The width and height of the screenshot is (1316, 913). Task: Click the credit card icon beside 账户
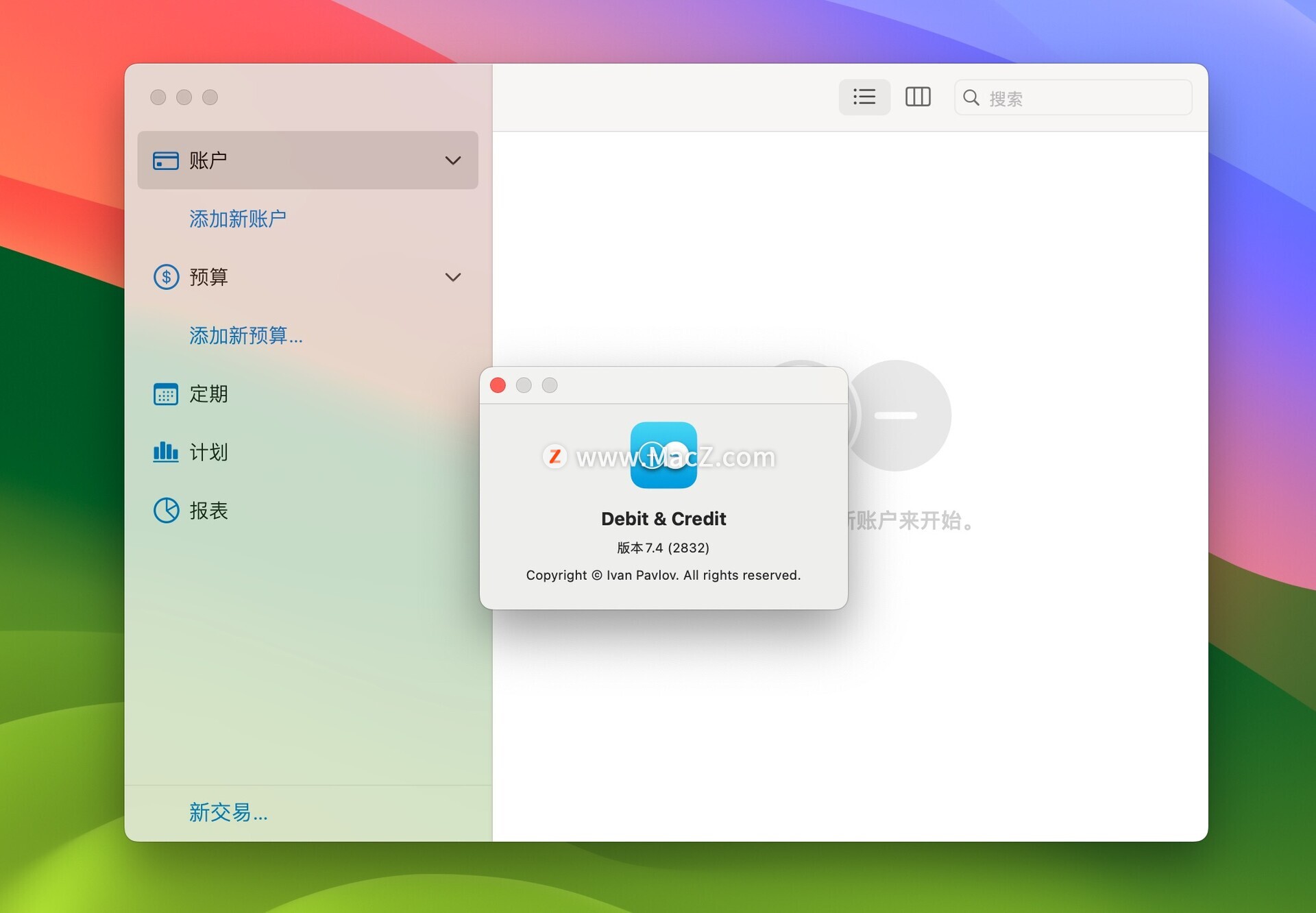(x=165, y=160)
